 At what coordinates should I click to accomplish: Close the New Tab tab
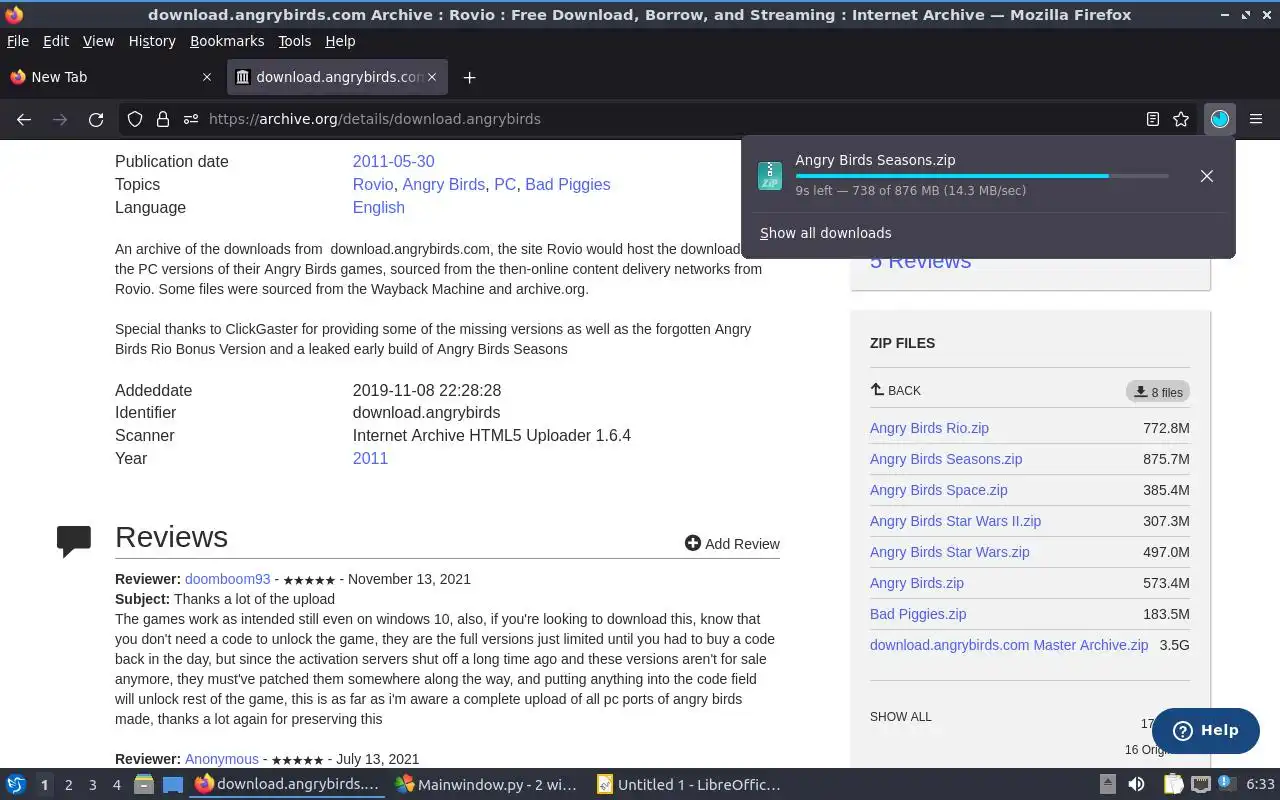pos(207,77)
